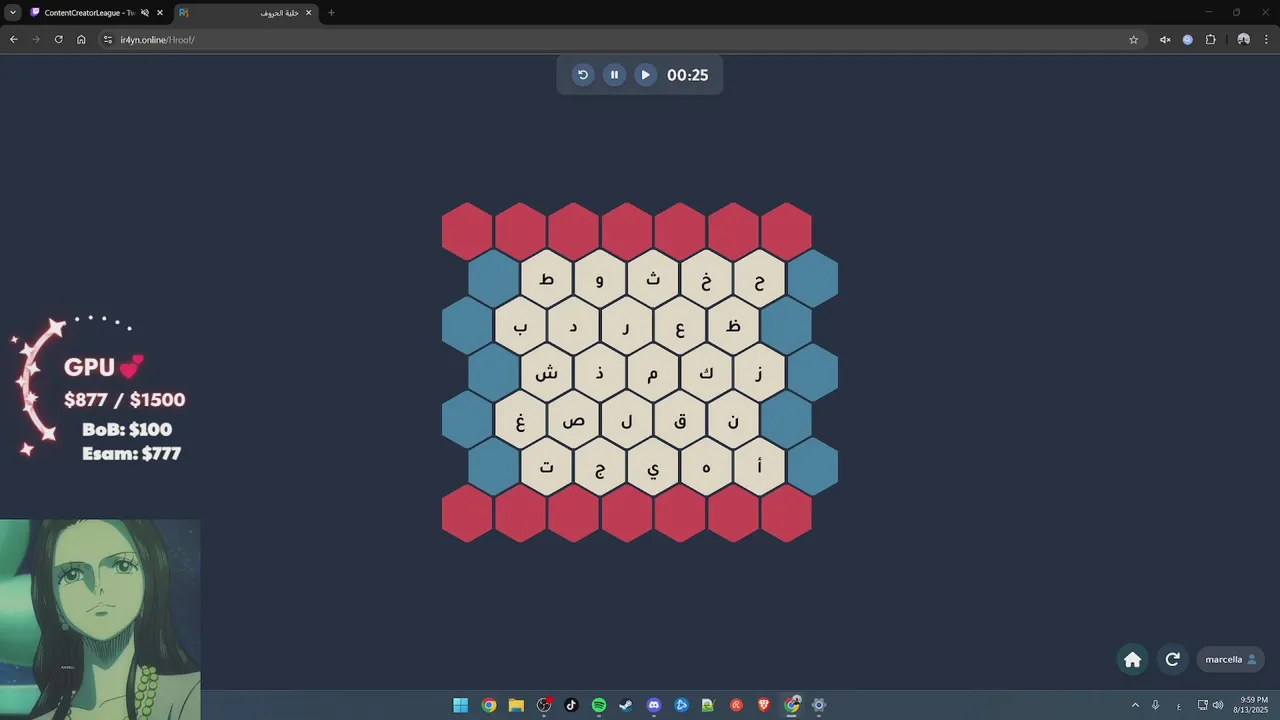Pick the ل letter hexagon
Screen dimensions: 1280x720
(626, 420)
